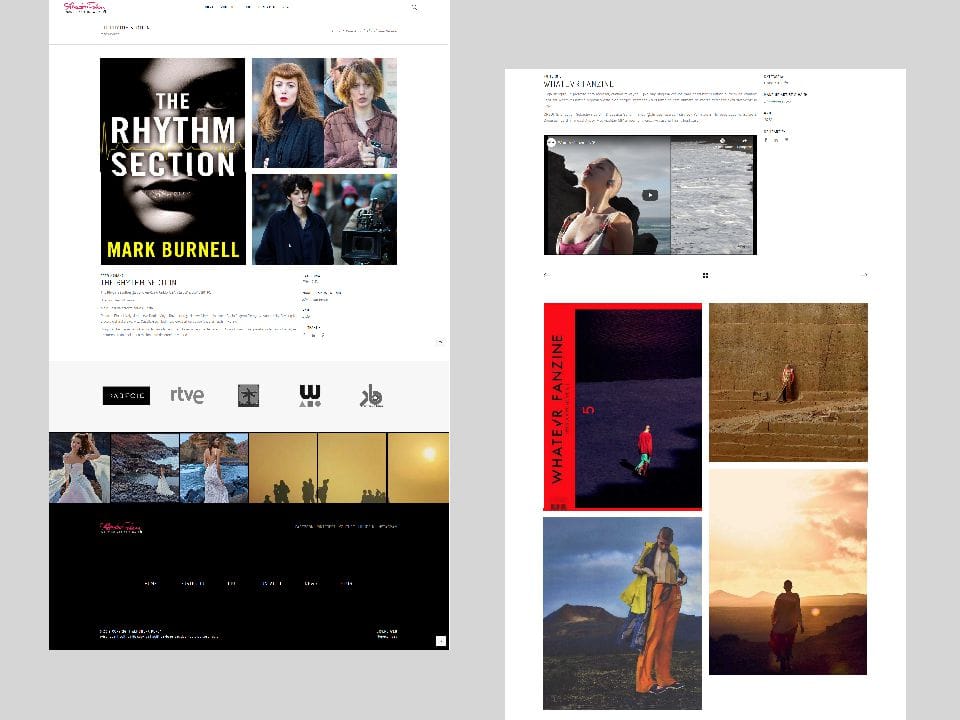Click the share icon in the video top-right corner
The width and height of the screenshot is (960, 720).
(x=744, y=141)
